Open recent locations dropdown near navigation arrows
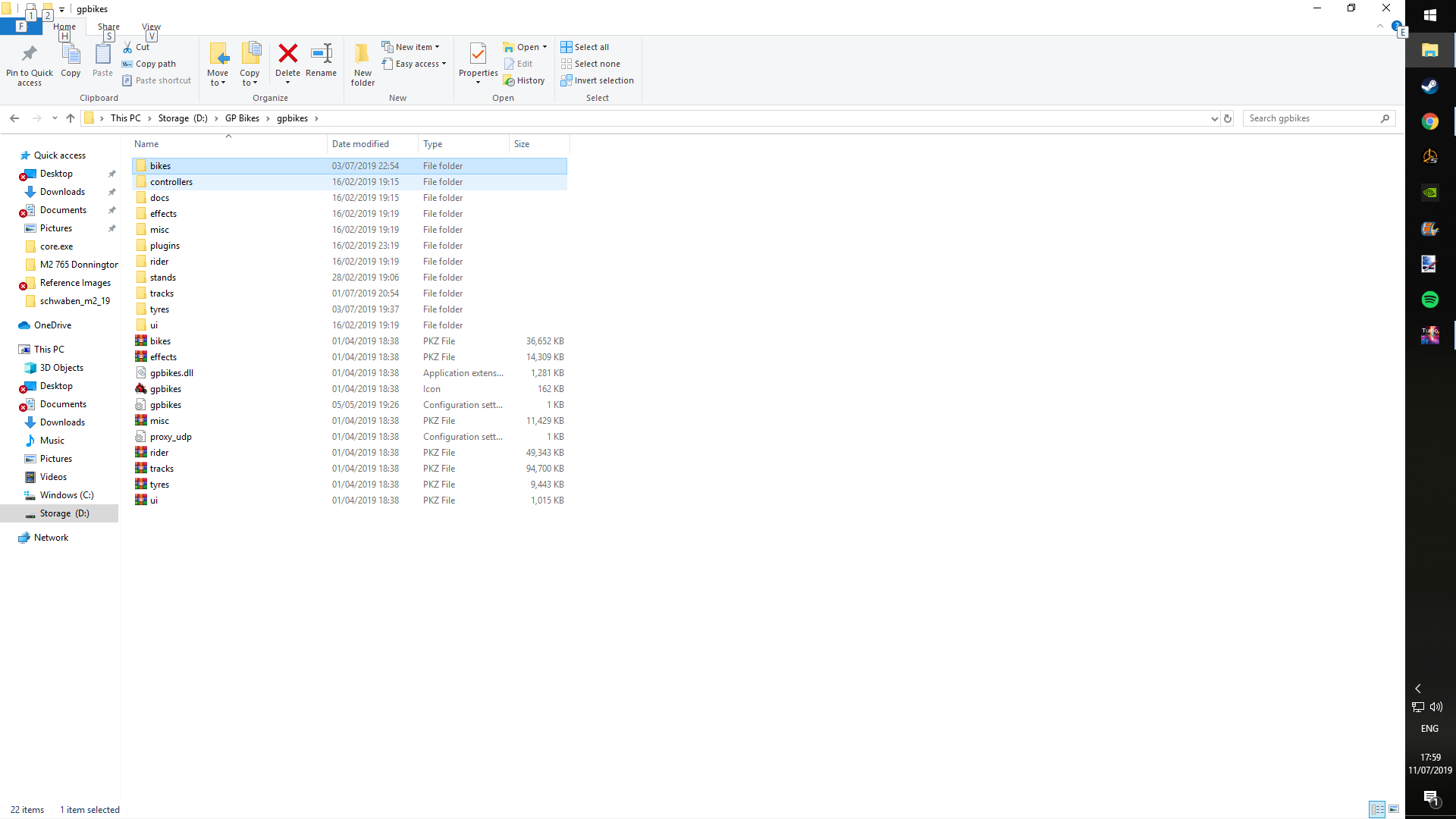The width and height of the screenshot is (1456, 819). pyautogui.click(x=55, y=118)
